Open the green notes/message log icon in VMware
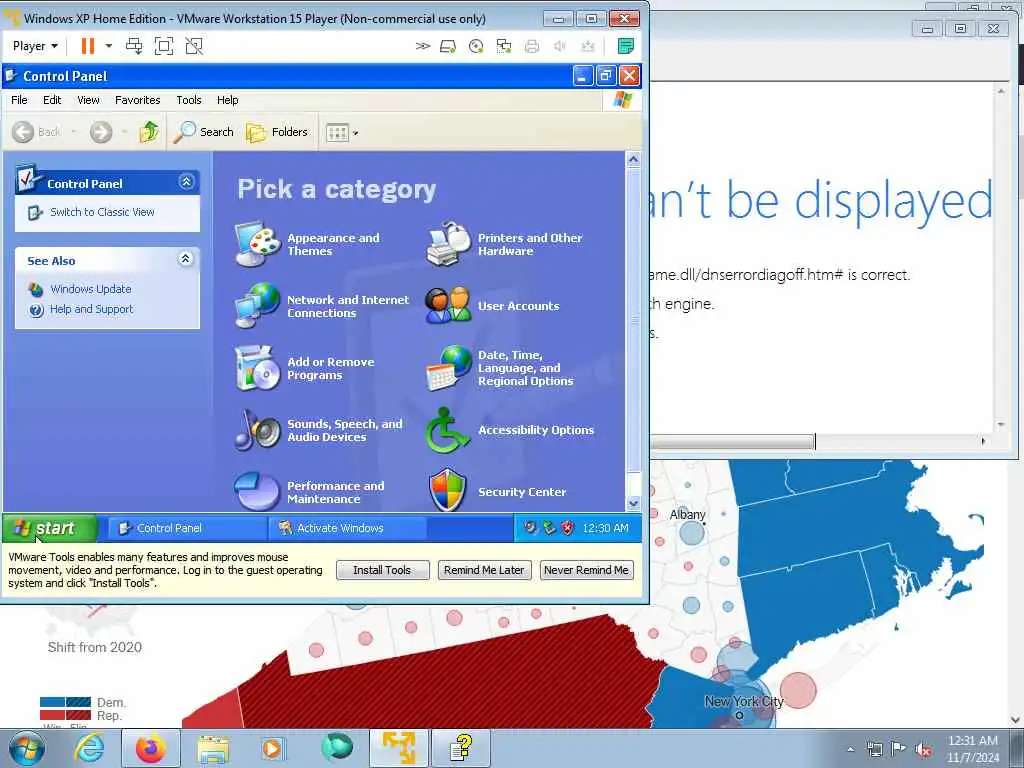 click(x=625, y=46)
